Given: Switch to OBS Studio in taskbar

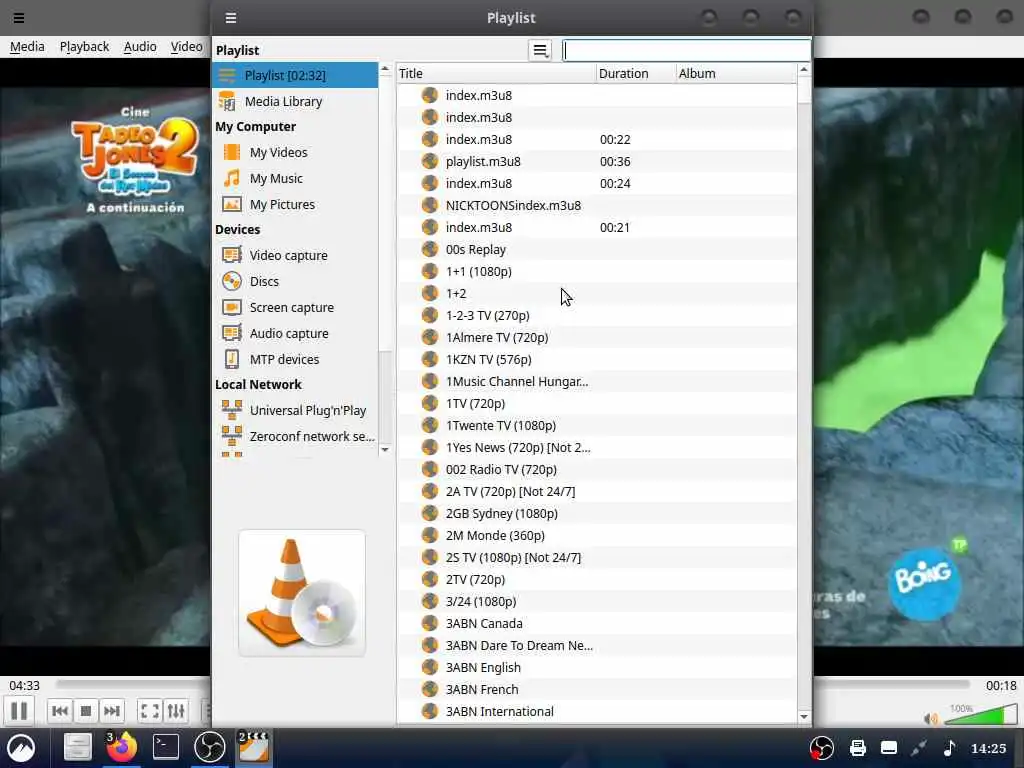Looking at the screenshot, I should click(x=210, y=748).
